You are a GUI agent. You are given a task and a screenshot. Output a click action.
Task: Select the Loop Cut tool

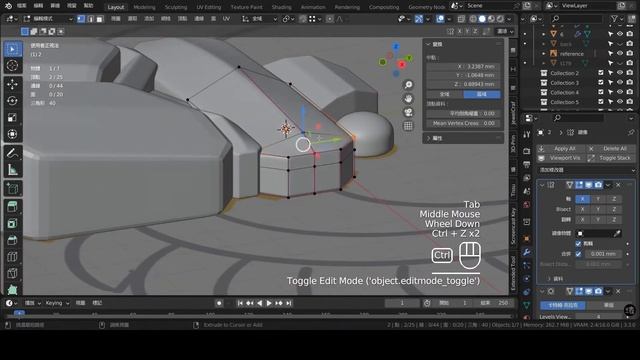click(12, 257)
